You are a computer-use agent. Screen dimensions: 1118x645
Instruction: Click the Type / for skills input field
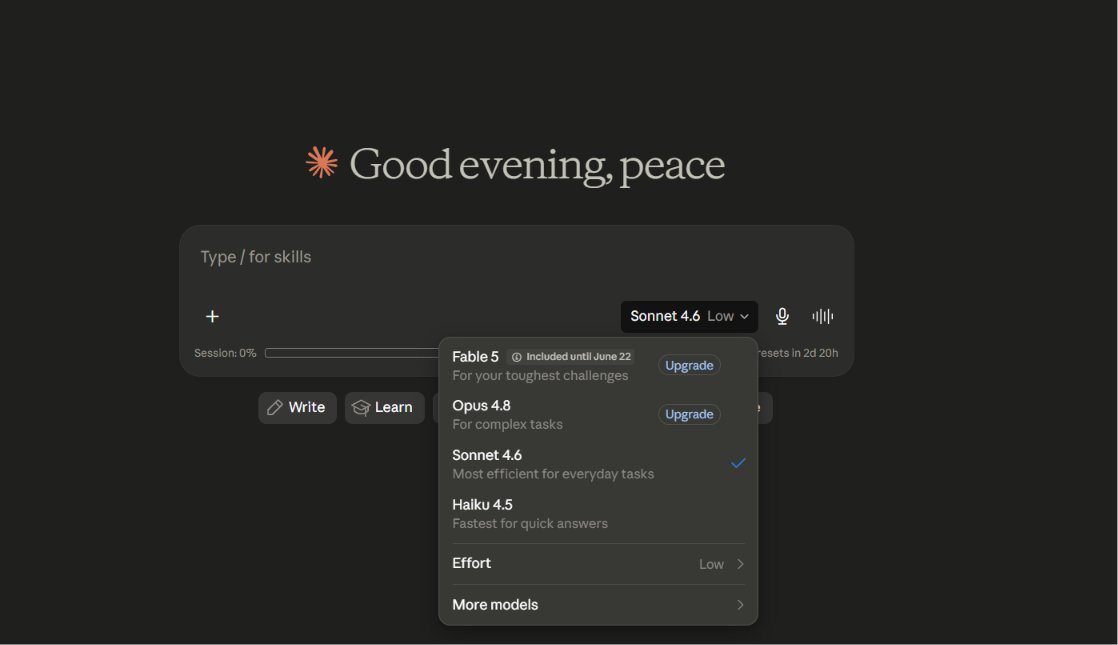[516, 257]
